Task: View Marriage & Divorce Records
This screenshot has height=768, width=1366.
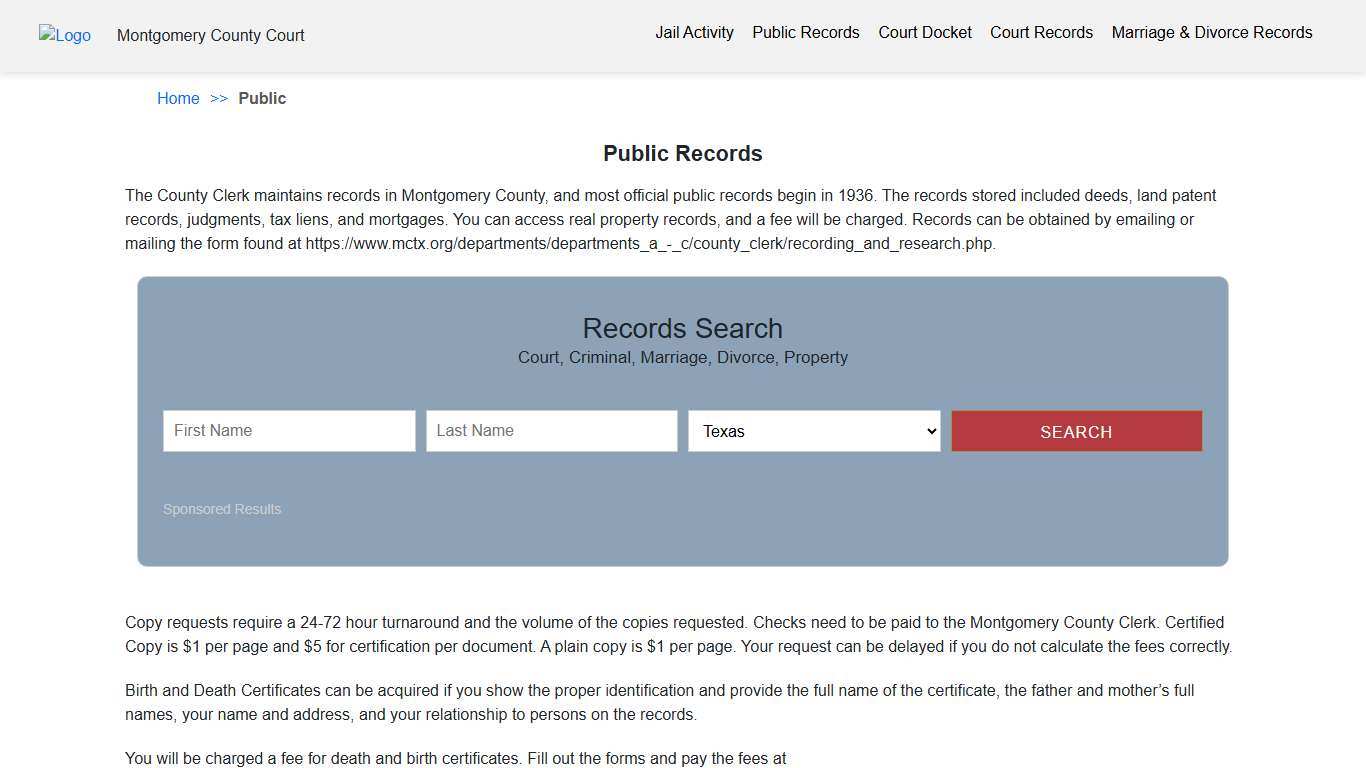Action: [x=1211, y=32]
